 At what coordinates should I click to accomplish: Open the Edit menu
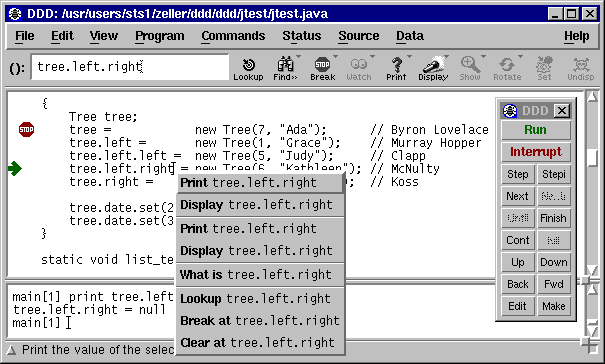(62, 36)
